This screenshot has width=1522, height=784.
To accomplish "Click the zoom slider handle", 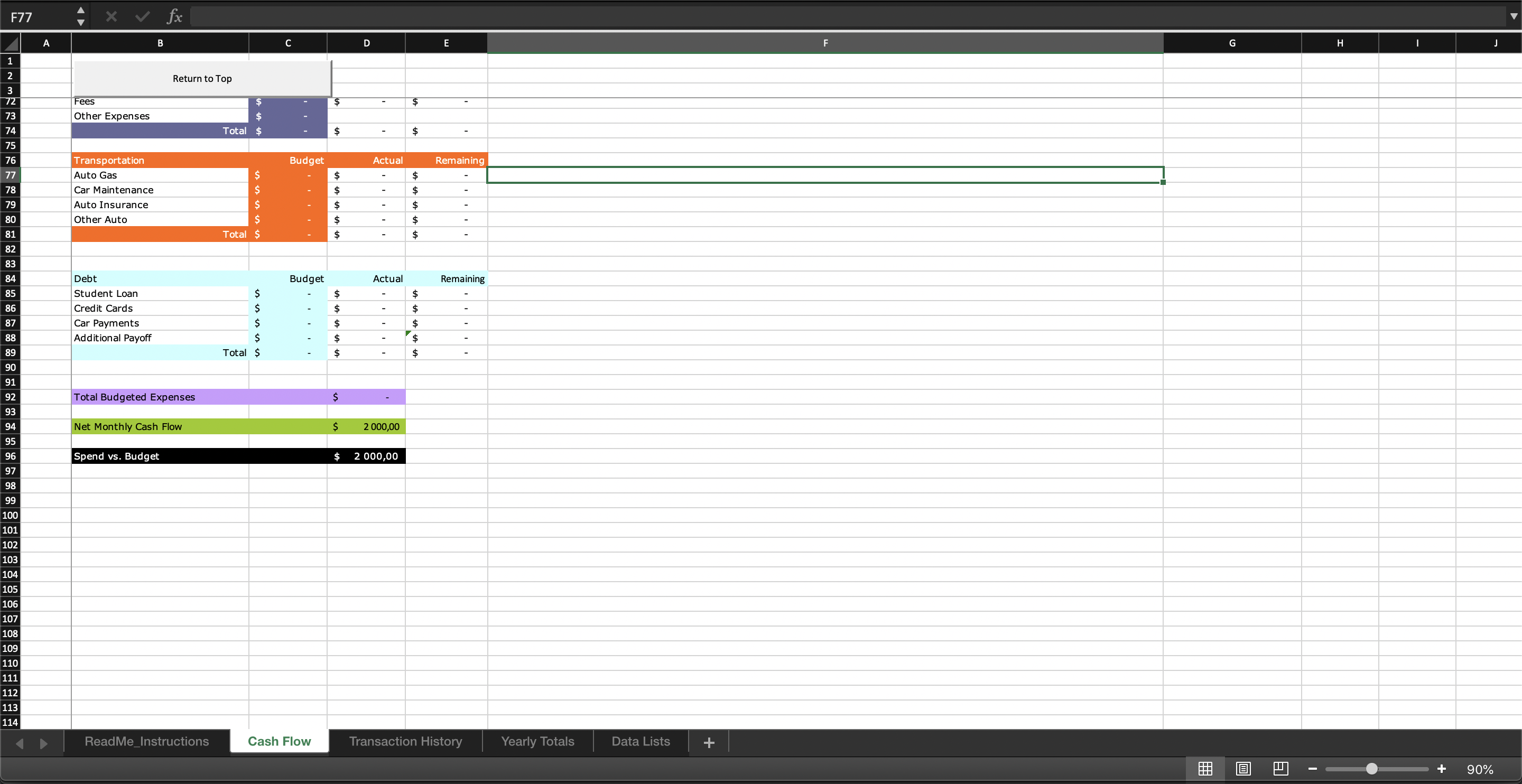I will tap(1372, 769).
